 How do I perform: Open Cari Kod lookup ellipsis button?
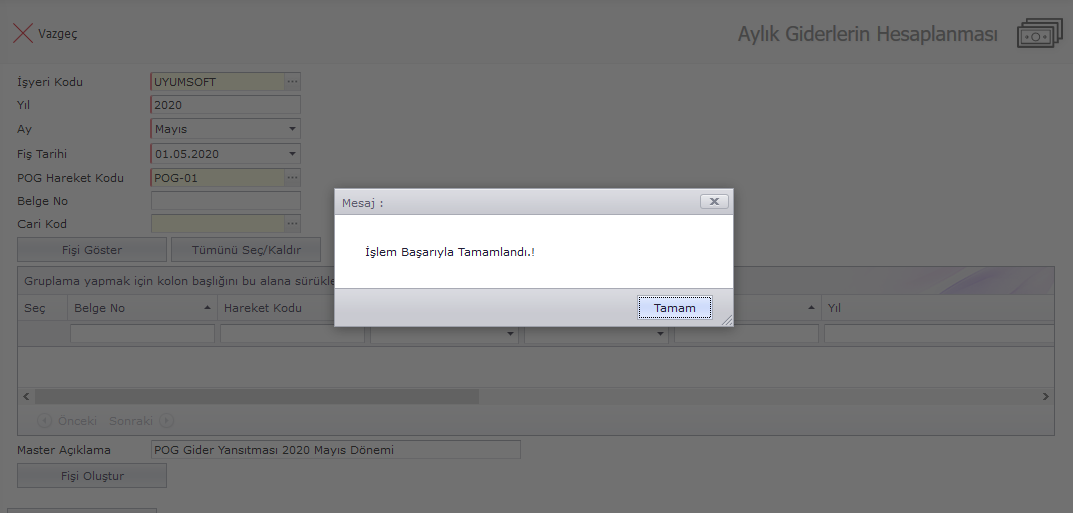tap(292, 224)
